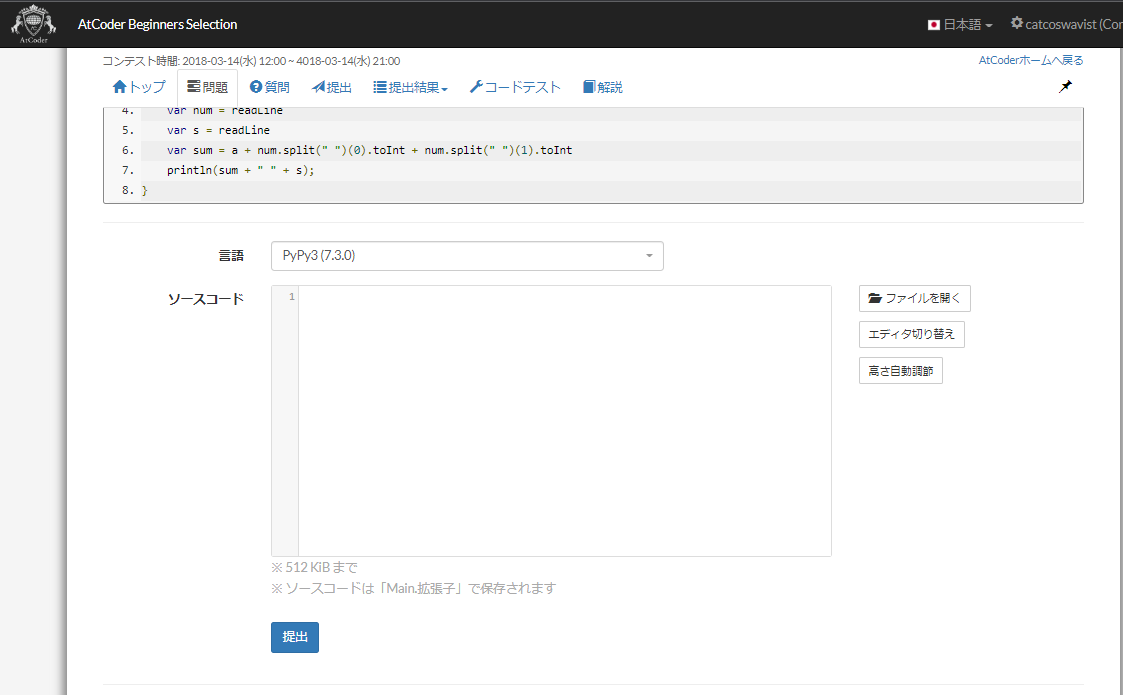Open the AtCoder Beginners Selection title link
Screen dimensions: 1123x695
[x=158, y=24]
